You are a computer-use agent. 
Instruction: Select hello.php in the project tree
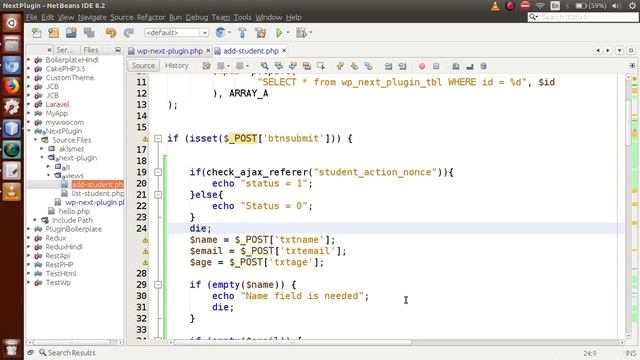coord(74,211)
